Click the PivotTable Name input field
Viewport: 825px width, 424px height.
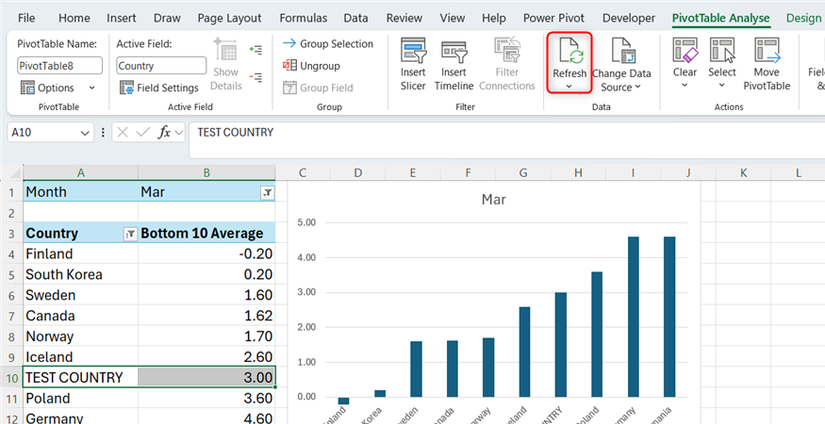coord(60,66)
